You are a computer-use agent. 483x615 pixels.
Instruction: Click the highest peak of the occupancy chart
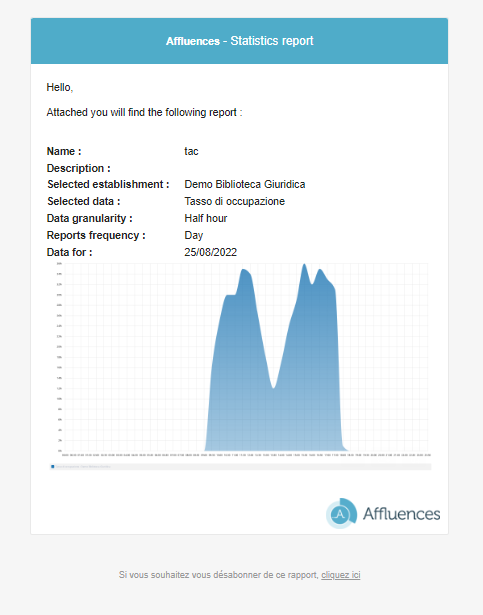click(304, 265)
